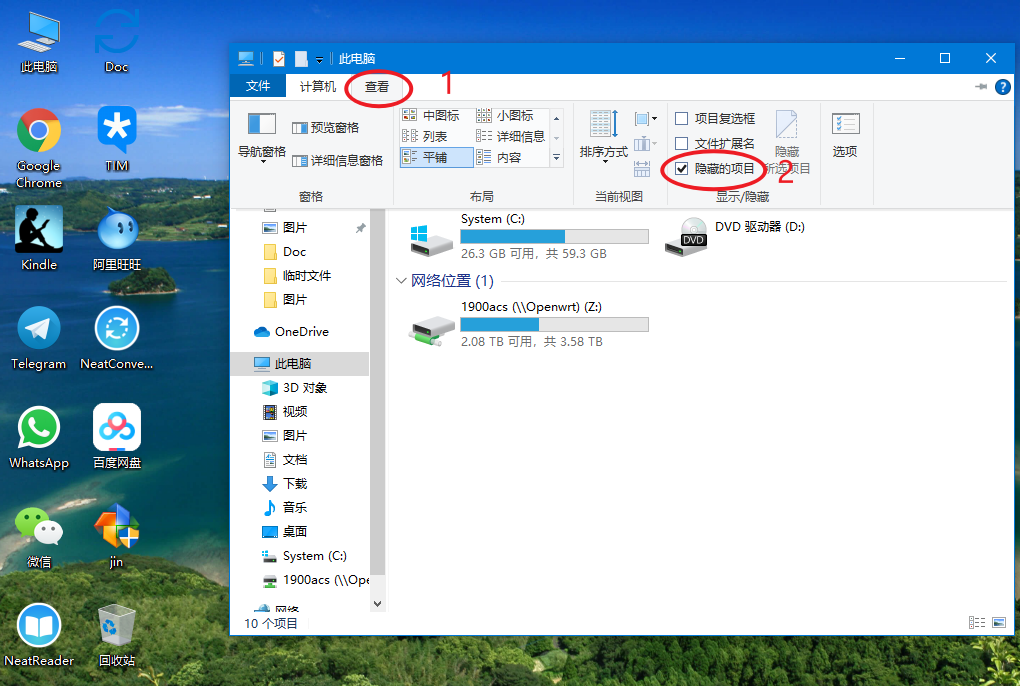Select the 微信 desktop icon

click(38, 536)
